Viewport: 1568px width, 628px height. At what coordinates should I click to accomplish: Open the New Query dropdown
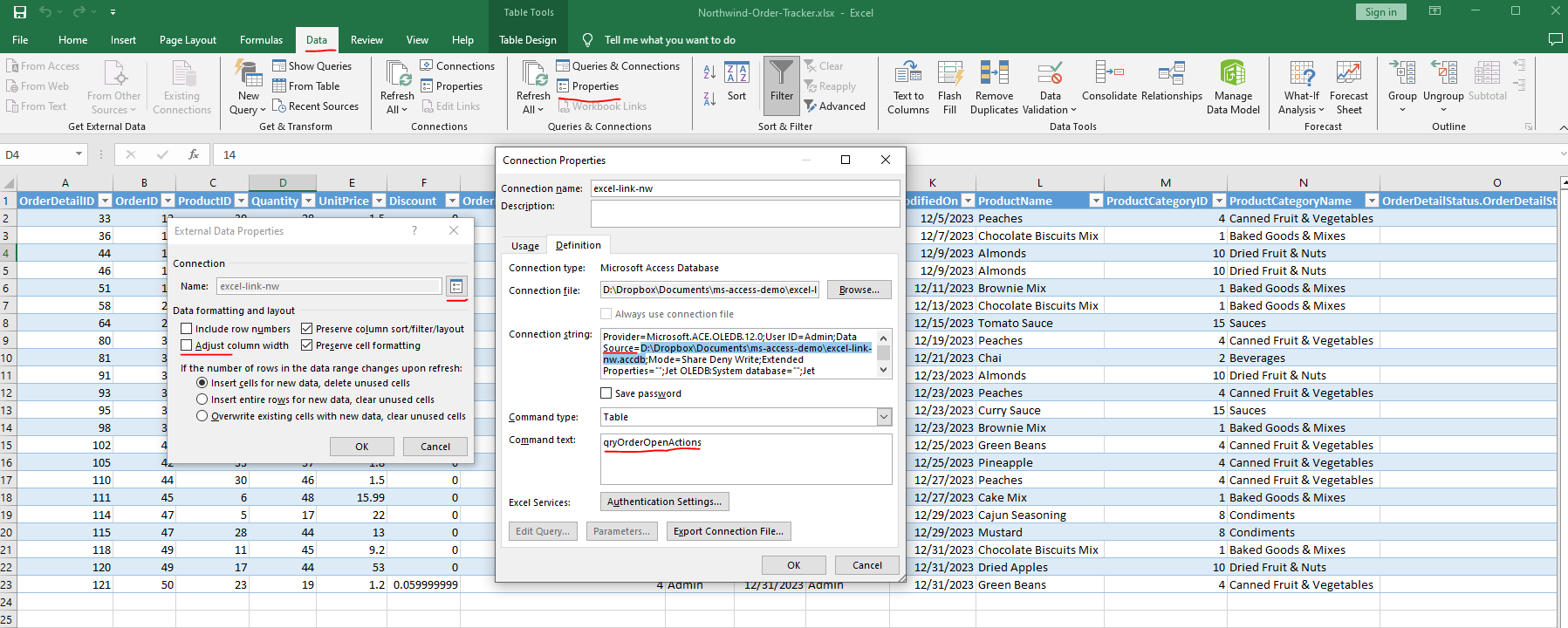(x=248, y=87)
